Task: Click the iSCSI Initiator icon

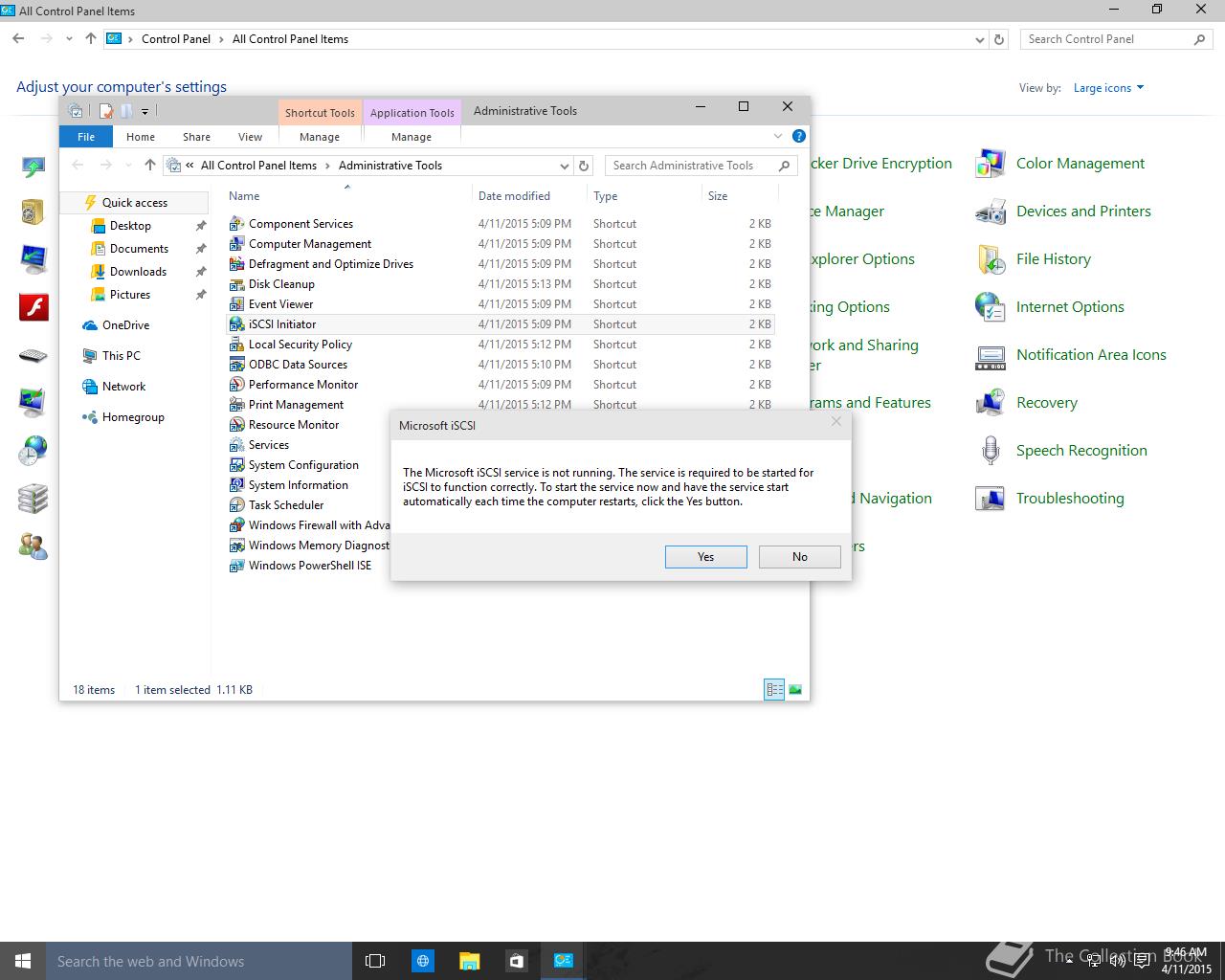Action: coord(236,324)
